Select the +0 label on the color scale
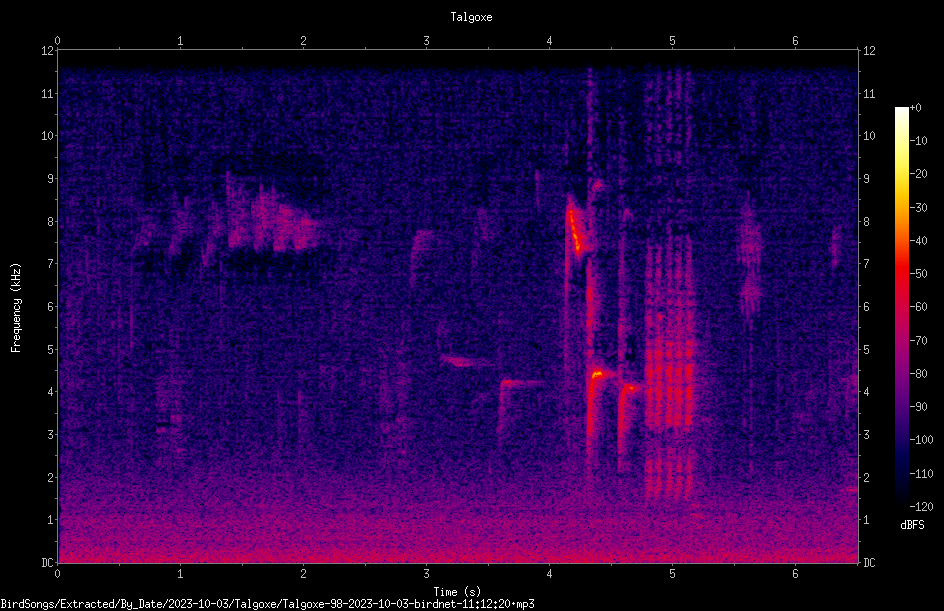The image size is (944, 611). [916, 108]
